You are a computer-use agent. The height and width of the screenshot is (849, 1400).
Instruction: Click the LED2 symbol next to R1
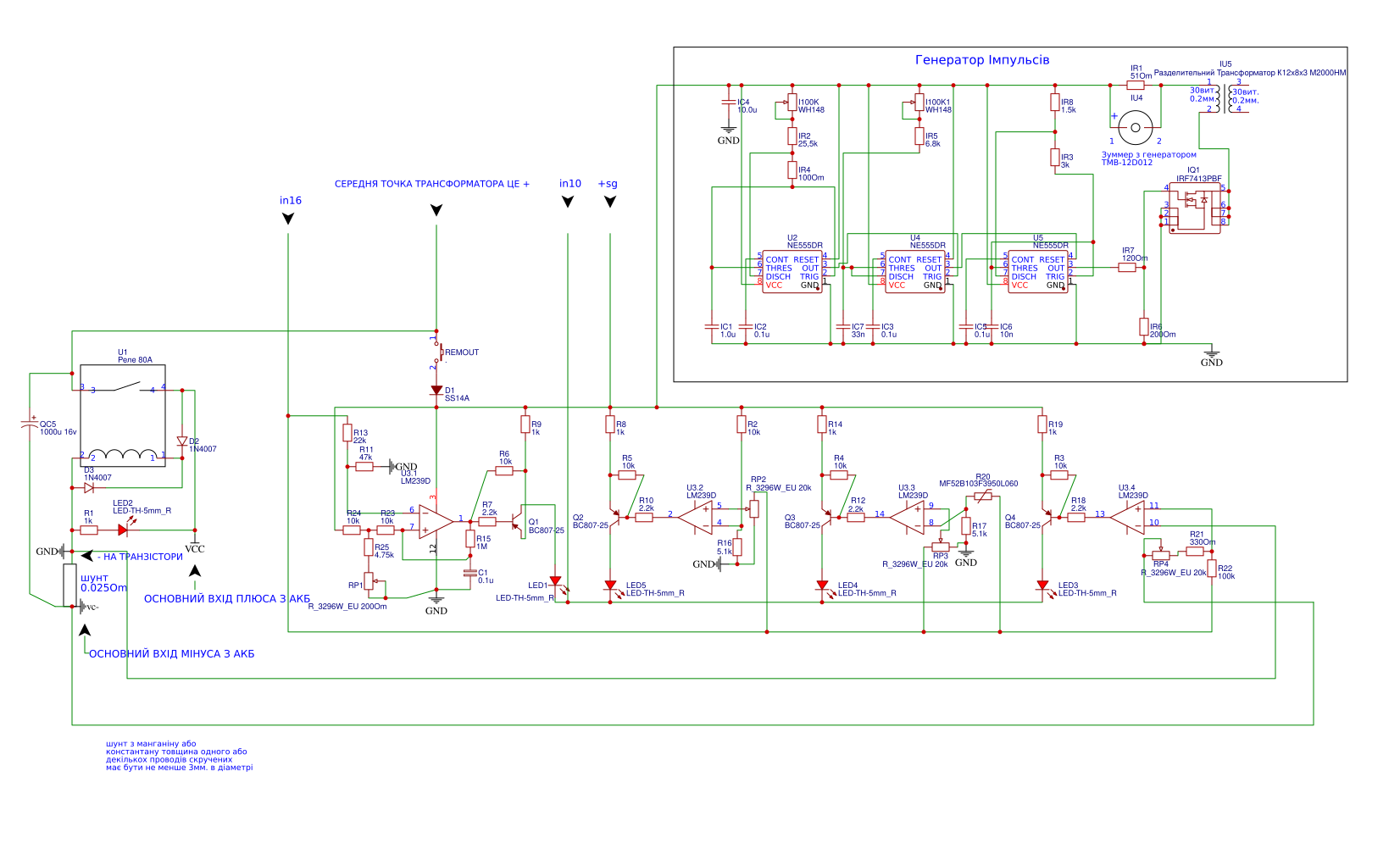coord(124,530)
